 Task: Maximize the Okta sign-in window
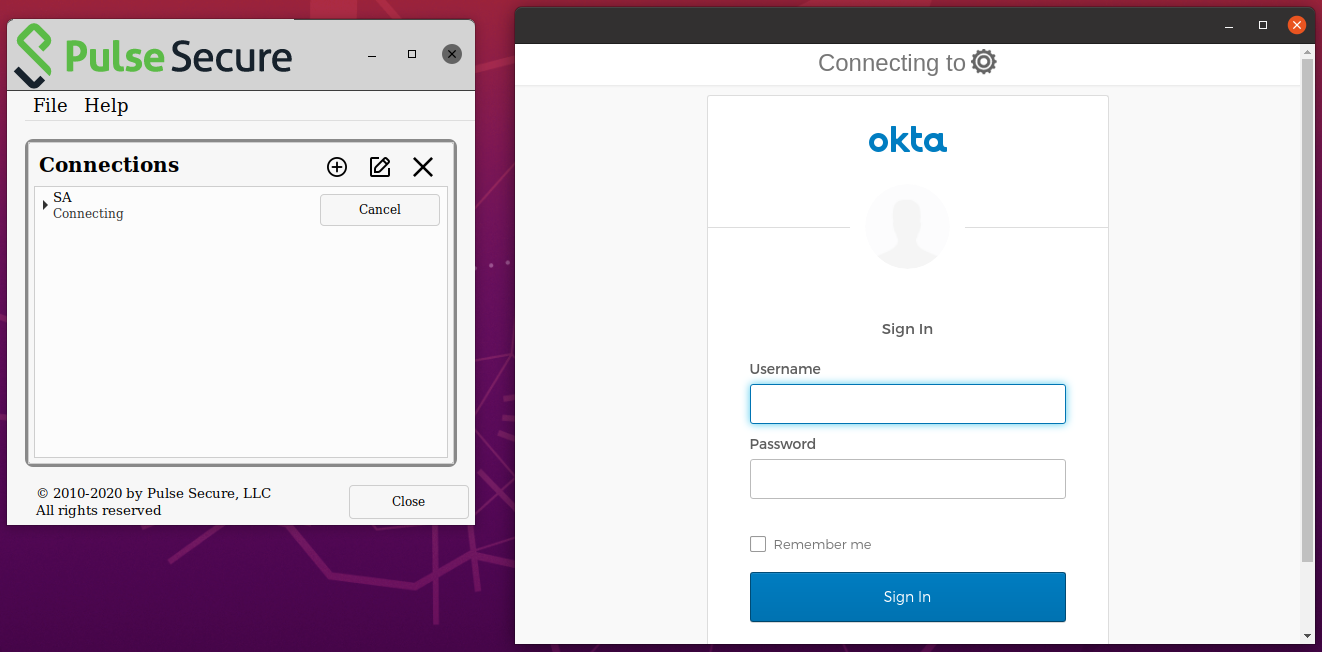1263,25
